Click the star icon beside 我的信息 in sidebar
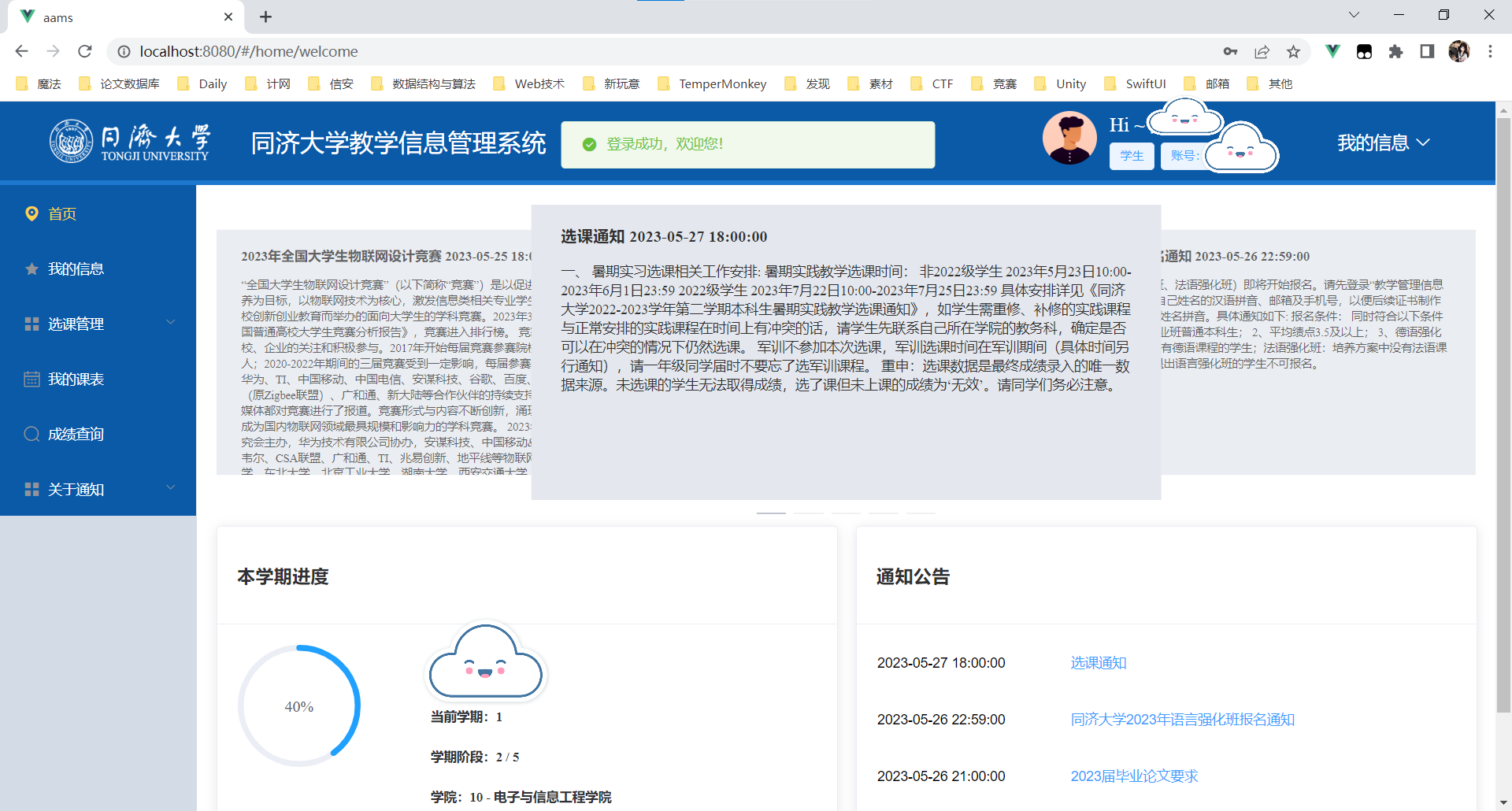Screen dimensions: 1512x811 pos(31,269)
